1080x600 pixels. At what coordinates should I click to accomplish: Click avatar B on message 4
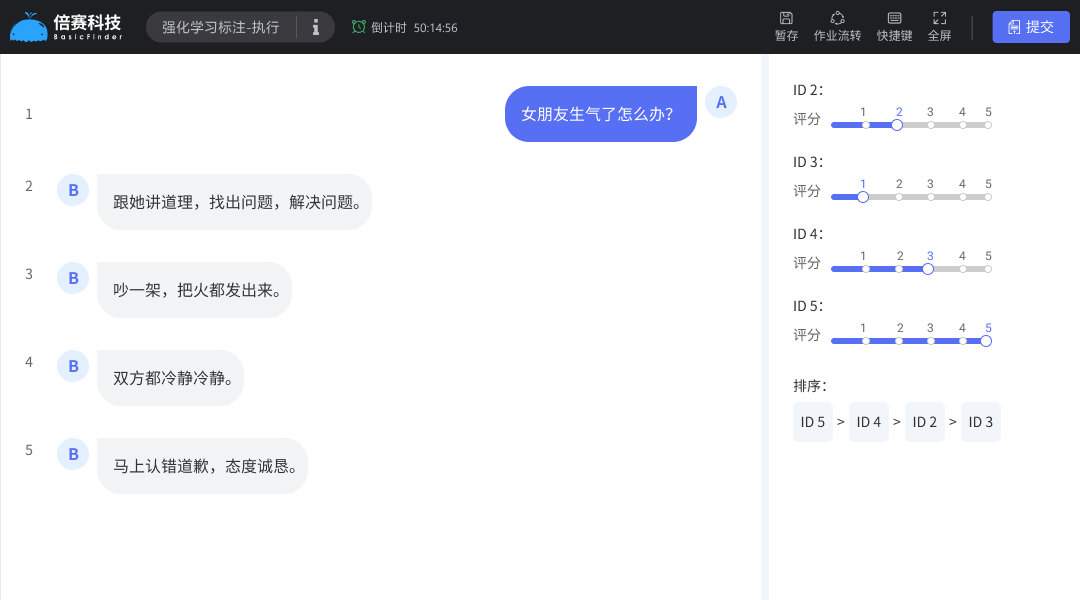(73, 366)
